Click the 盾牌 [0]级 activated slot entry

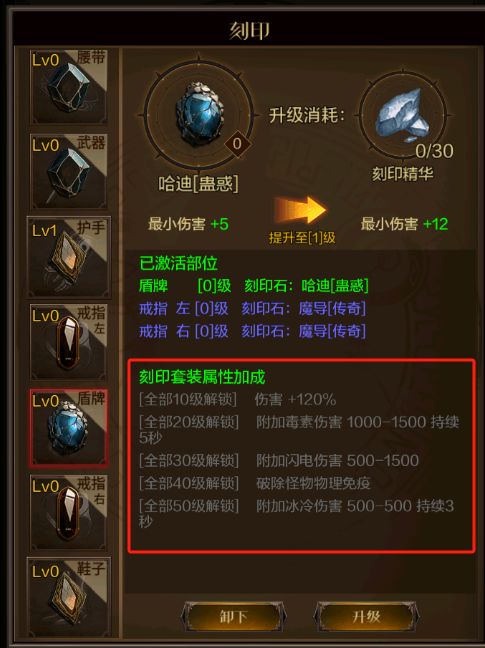click(x=254, y=286)
